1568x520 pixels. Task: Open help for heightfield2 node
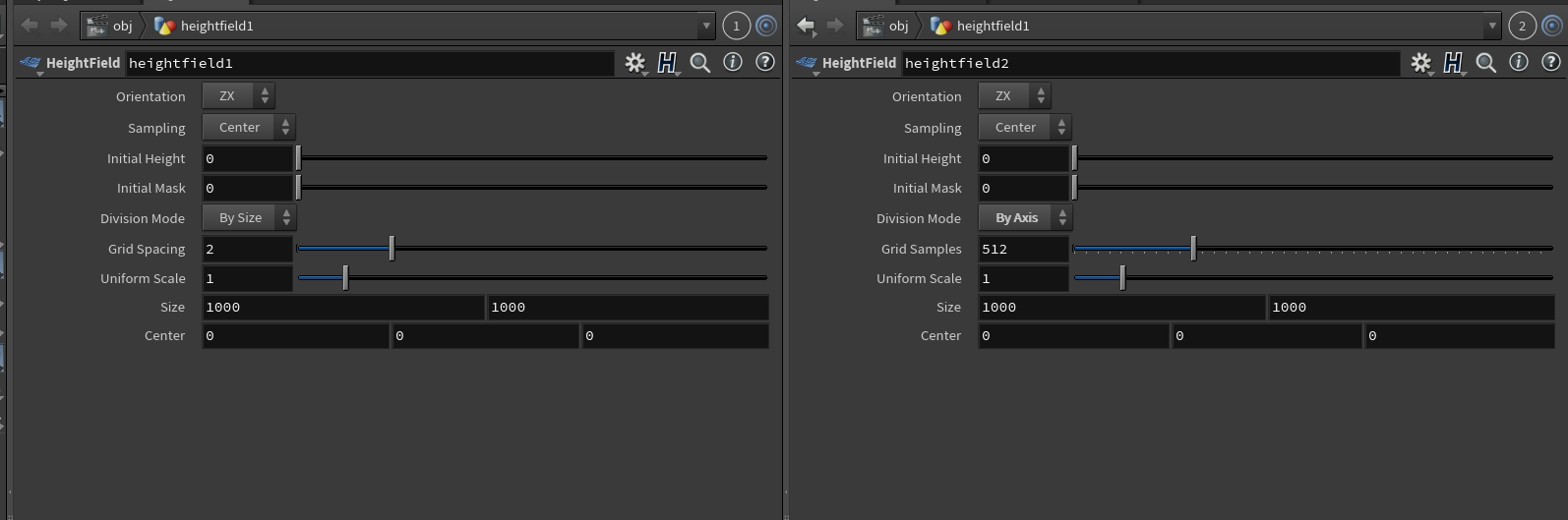pos(1550,62)
